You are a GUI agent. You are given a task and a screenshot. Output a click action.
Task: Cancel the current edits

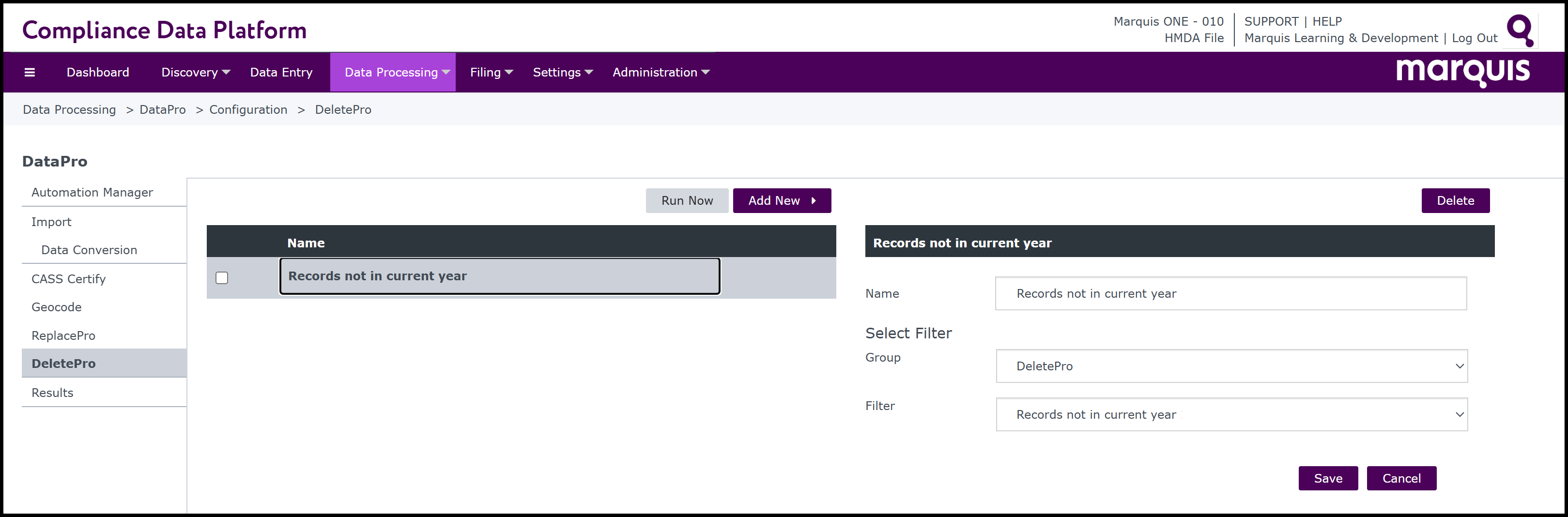coord(1400,479)
